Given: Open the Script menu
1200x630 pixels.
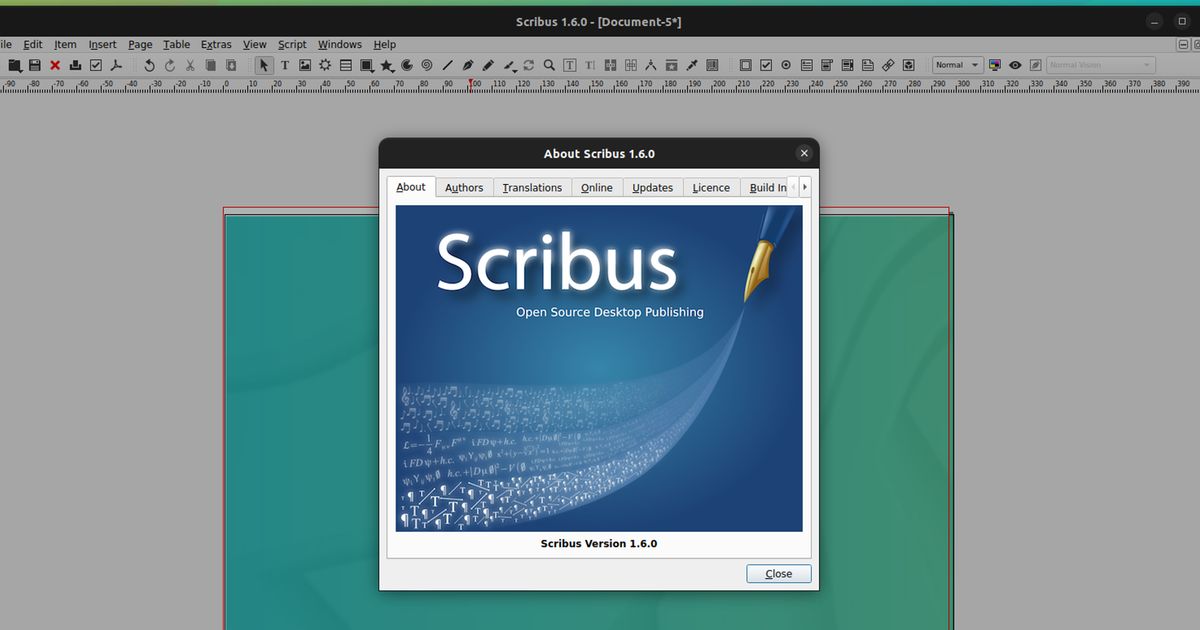Looking at the screenshot, I should point(292,44).
